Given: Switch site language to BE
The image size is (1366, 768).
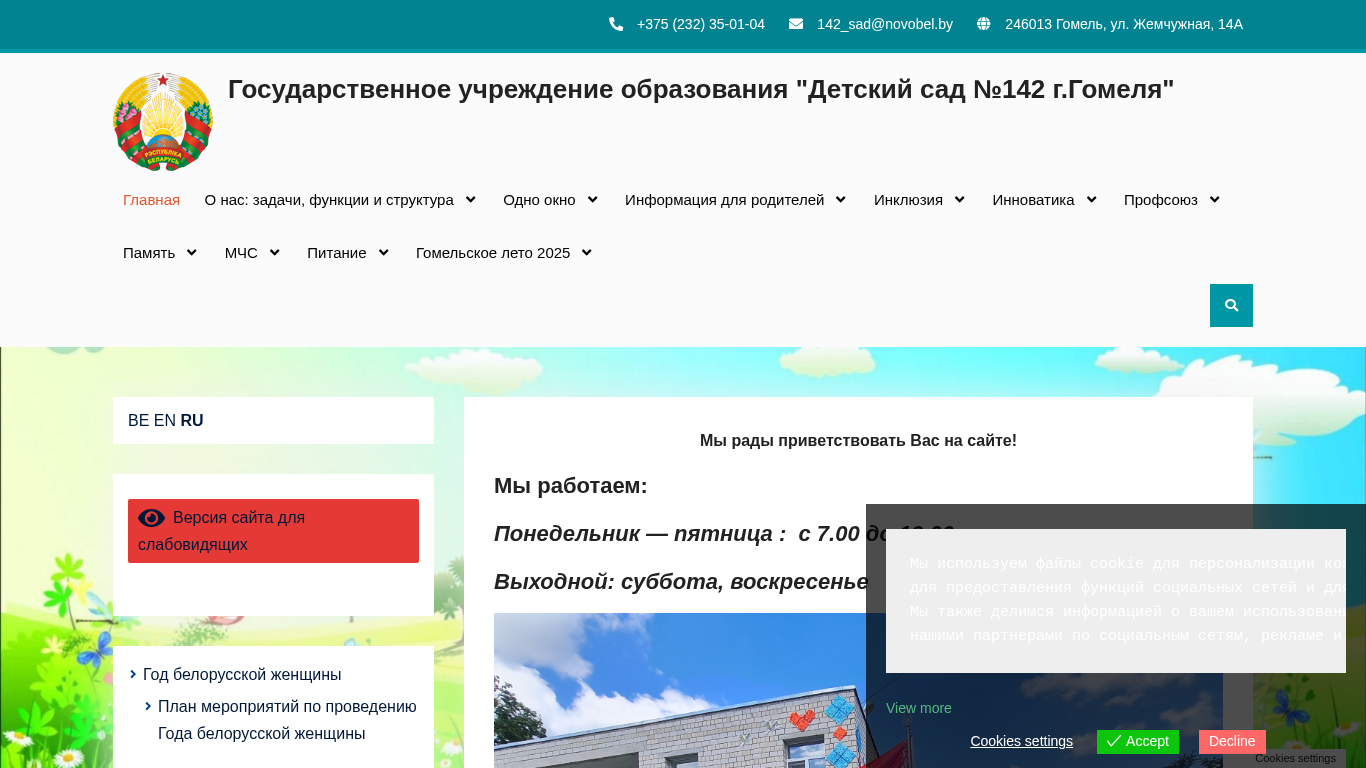Looking at the screenshot, I should 138,421.
